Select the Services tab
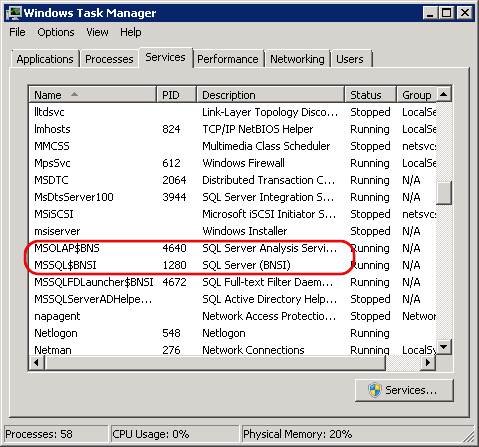Viewport: 479px width, 447px height. [165, 57]
